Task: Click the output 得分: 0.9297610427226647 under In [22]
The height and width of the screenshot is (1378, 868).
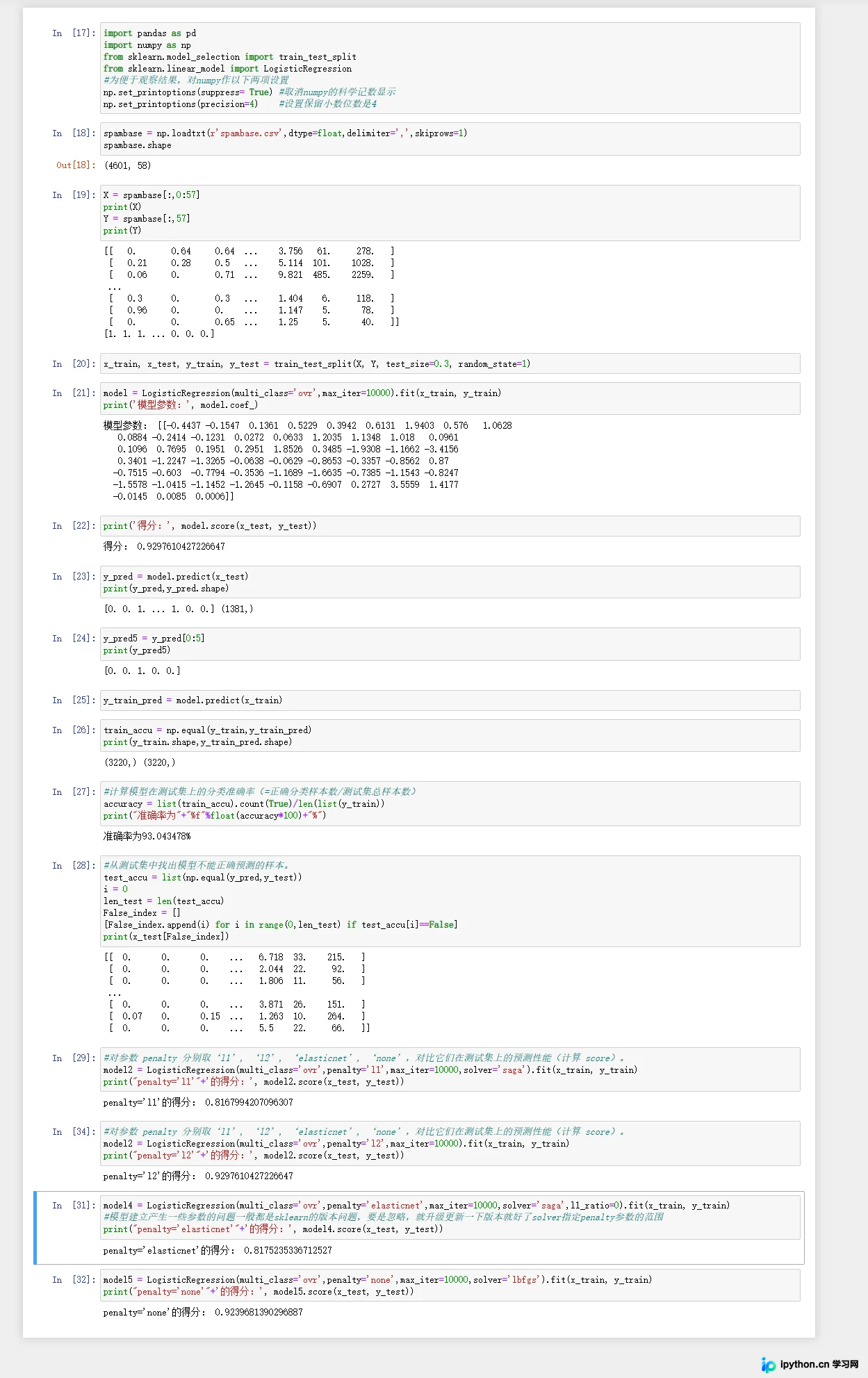Action: 164,546
